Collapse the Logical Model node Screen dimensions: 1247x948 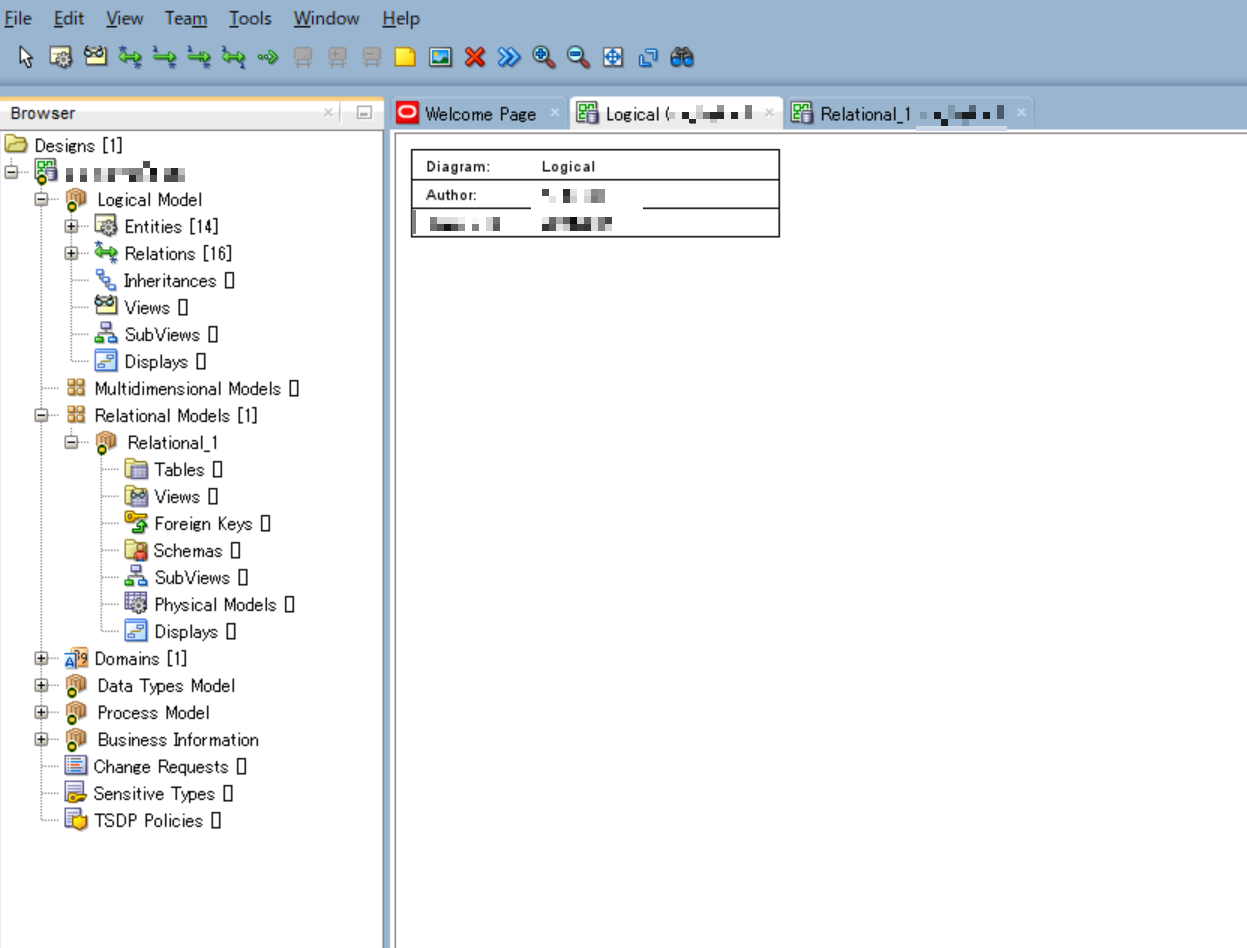(x=41, y=199)
